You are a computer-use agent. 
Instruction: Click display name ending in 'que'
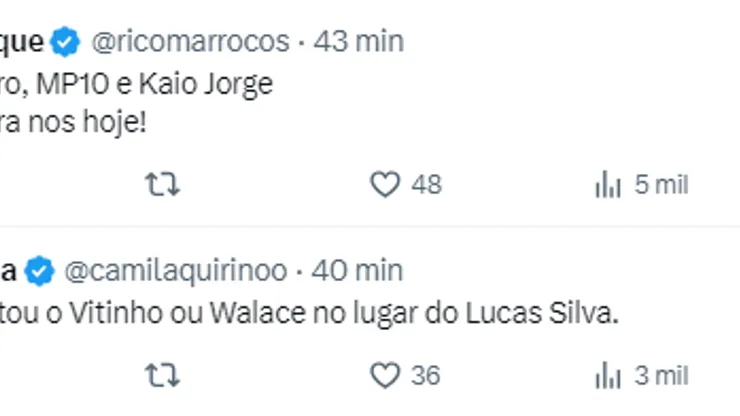click(22, 42)
